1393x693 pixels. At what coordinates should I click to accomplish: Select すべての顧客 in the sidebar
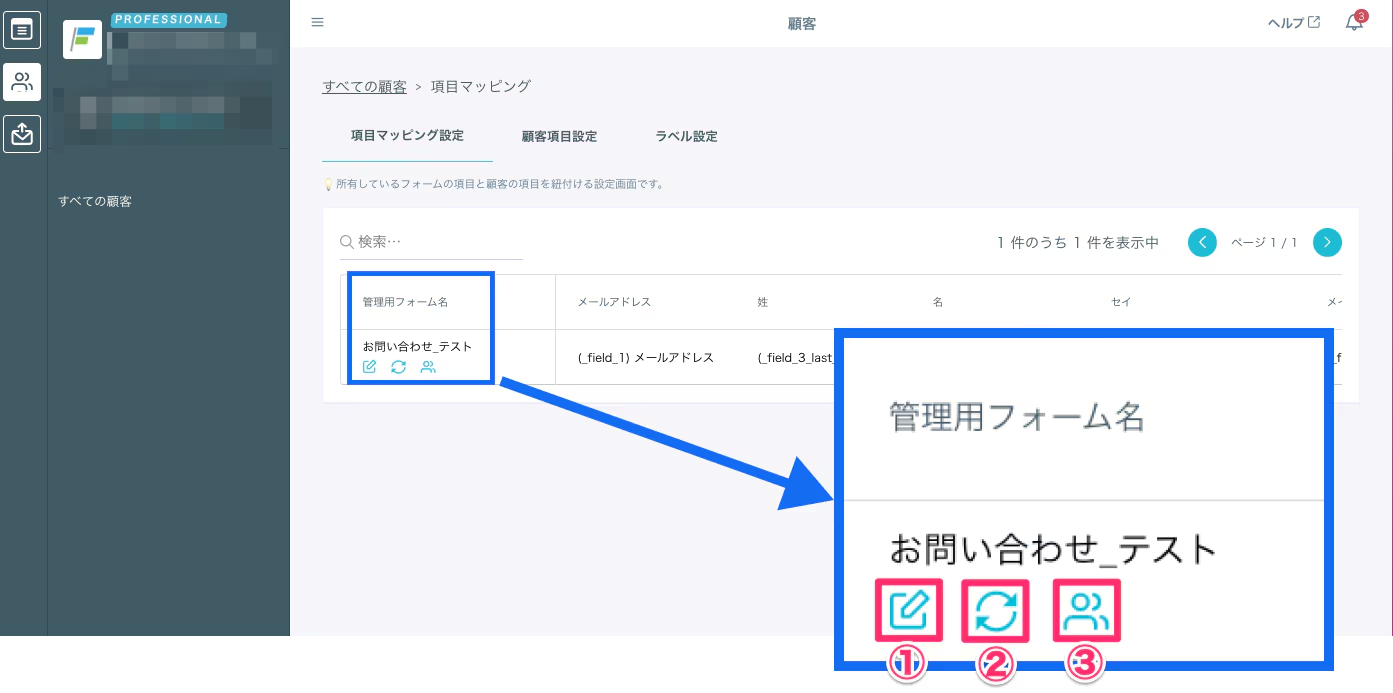pyautogui.click(x=95, y=201)
